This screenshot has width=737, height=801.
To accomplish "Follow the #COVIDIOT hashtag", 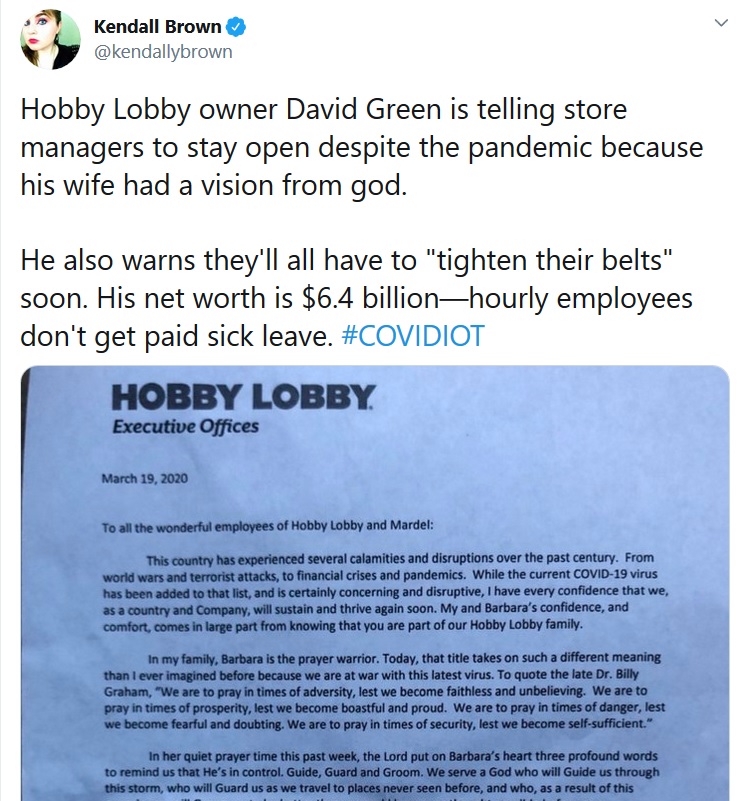I will (412, 336).
